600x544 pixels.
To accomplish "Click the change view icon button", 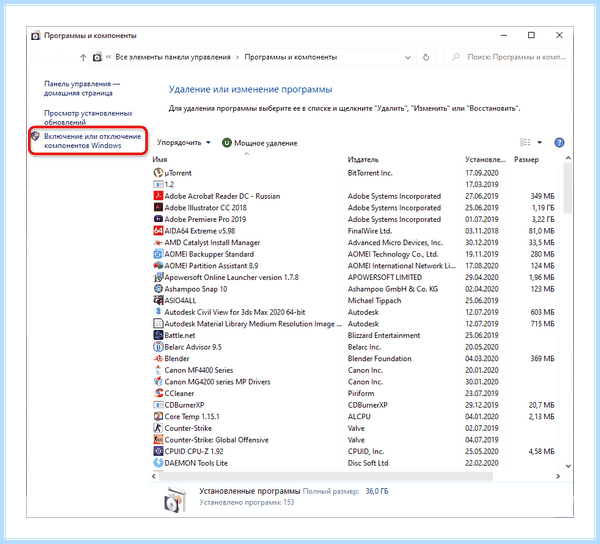I will pyautogui.click(x=525, y=143).
